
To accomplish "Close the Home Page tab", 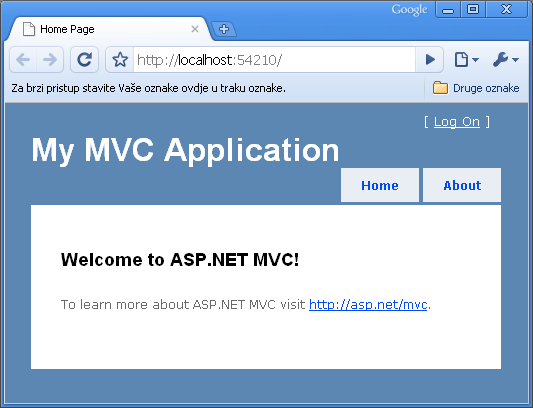I will pos(195,29).
